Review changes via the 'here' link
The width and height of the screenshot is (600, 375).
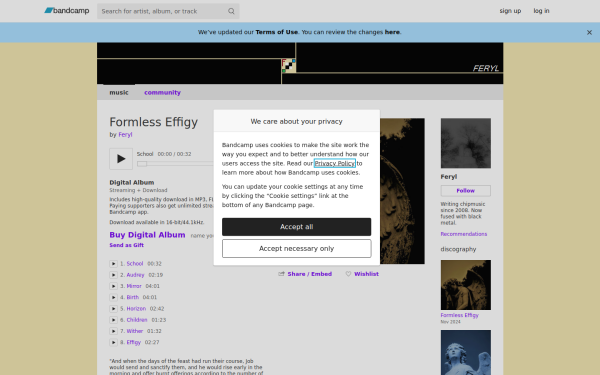(392, 32)
